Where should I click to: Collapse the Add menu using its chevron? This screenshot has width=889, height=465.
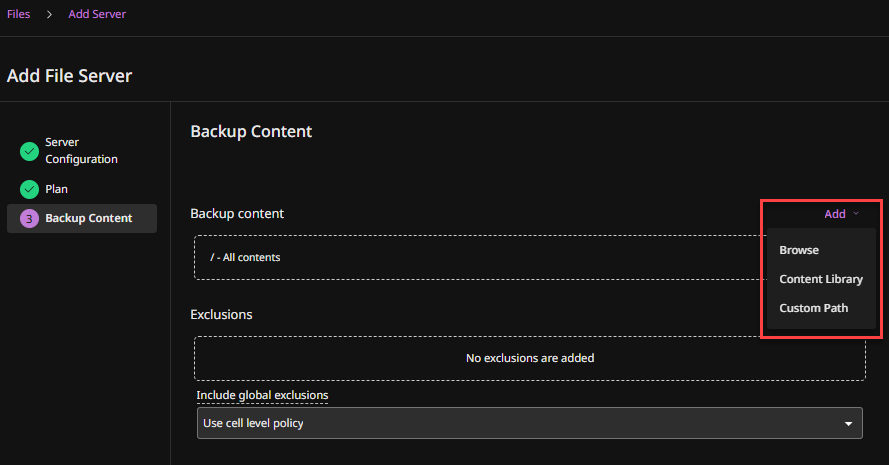(x=856, y=214)
